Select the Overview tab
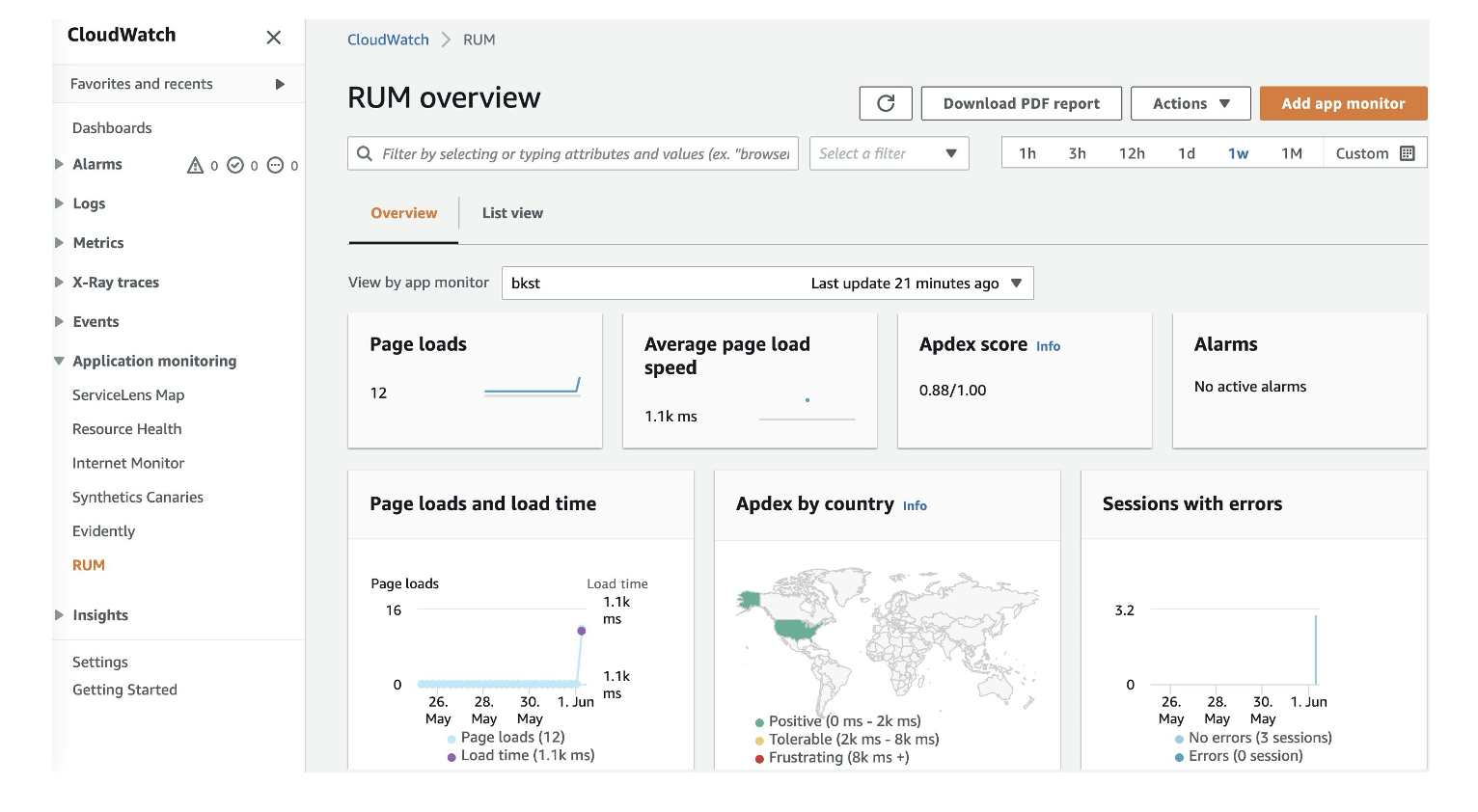This screenshot has width=1478, height=812. 403,212
